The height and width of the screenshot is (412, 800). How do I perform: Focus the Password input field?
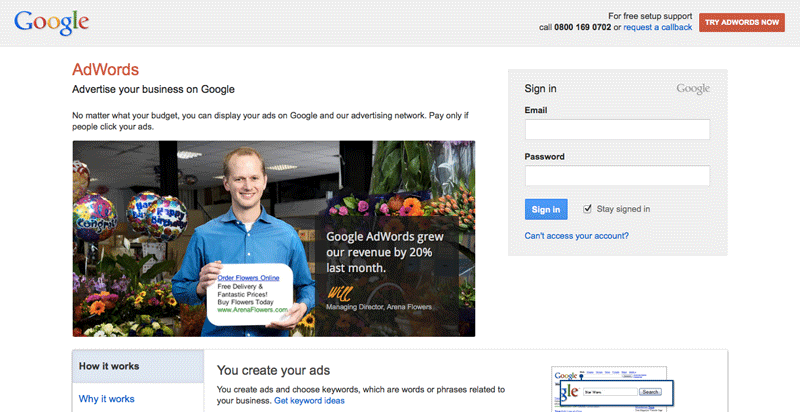pos(617,175)
